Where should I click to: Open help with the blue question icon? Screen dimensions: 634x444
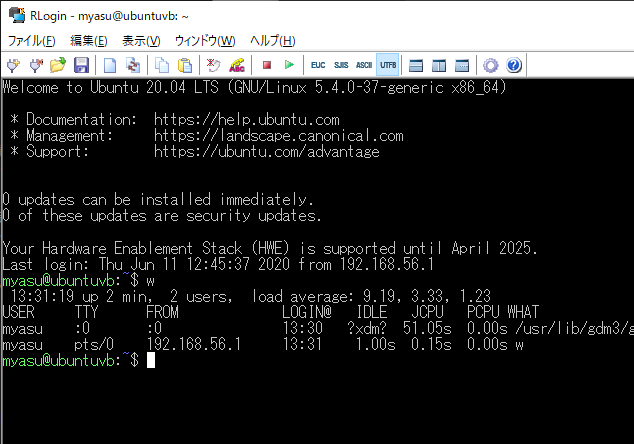pos(514,65)
